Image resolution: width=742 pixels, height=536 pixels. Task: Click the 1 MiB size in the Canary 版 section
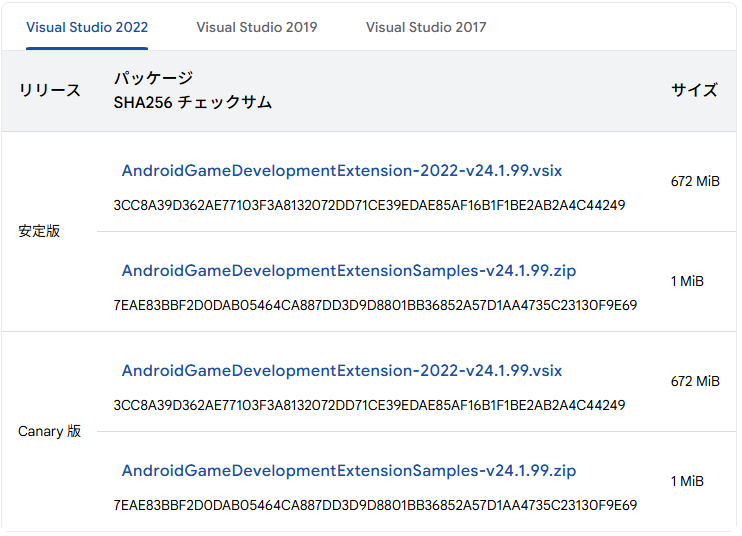tap(687, 482)
